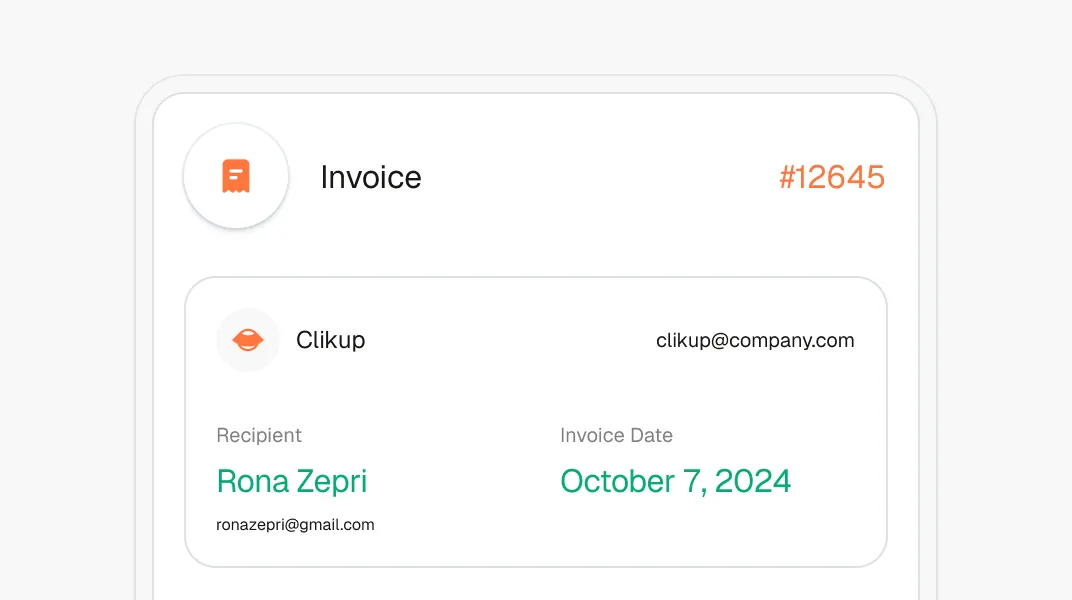Click the hash symbol of the invoice number
The width and height of the screenshot is (1072, 600).
coord(788,178)
